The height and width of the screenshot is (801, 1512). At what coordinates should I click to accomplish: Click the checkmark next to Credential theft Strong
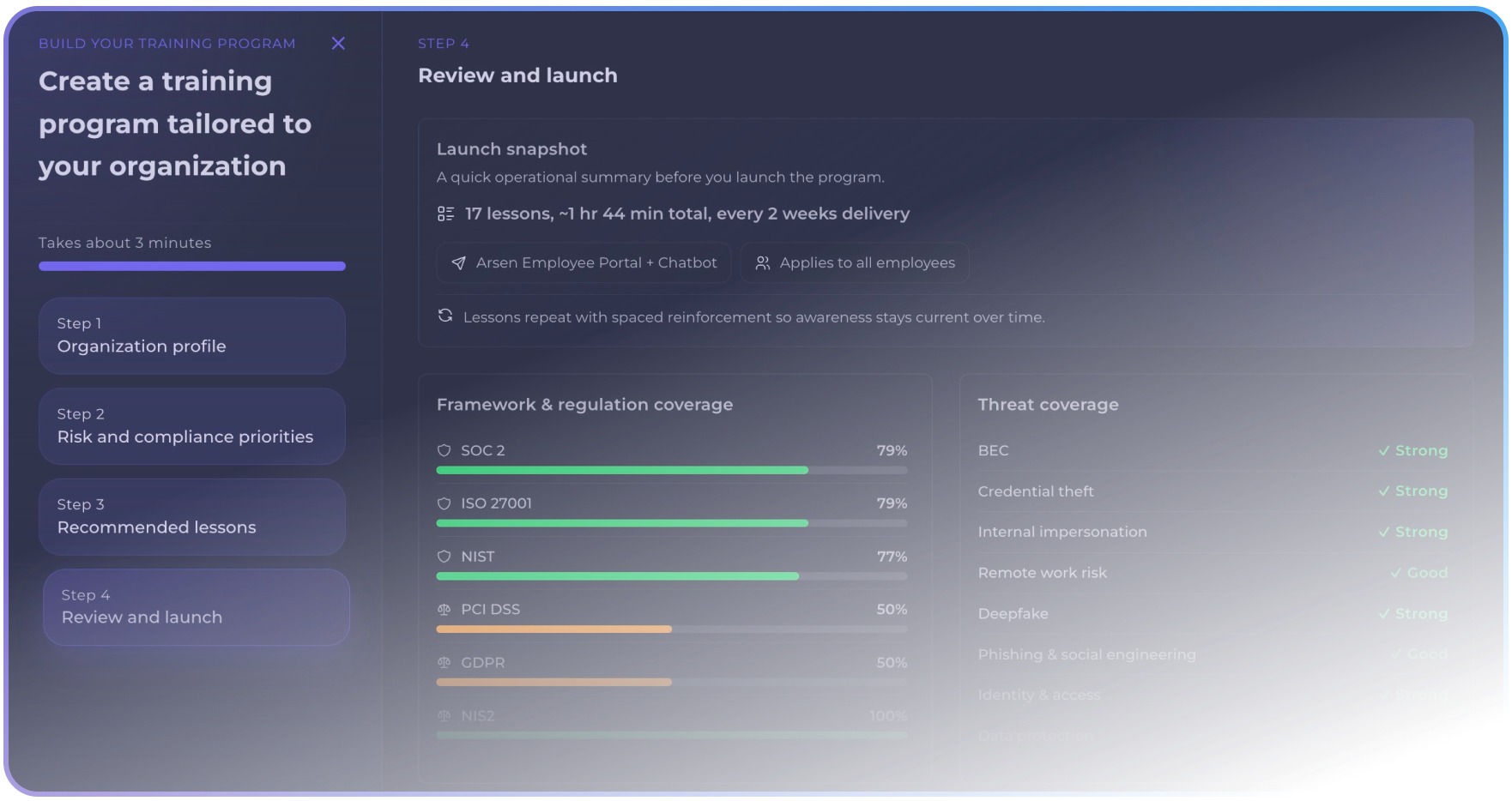(x=1383, y=491)
